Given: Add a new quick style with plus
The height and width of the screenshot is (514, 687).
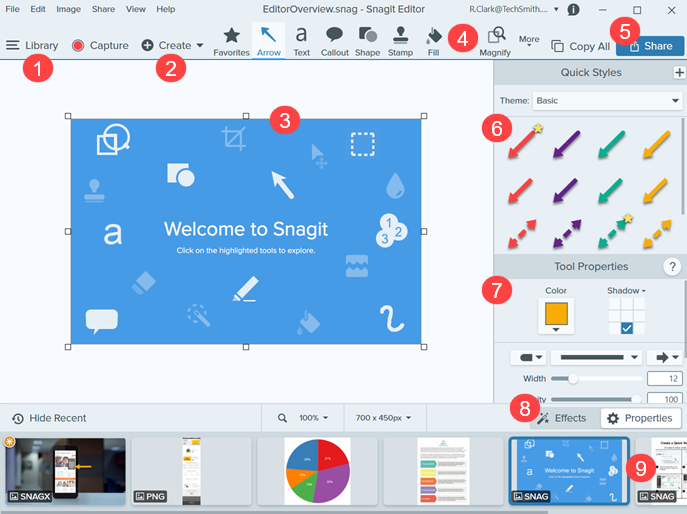Looking at the screenshot, I should click(x=679, y=73).
